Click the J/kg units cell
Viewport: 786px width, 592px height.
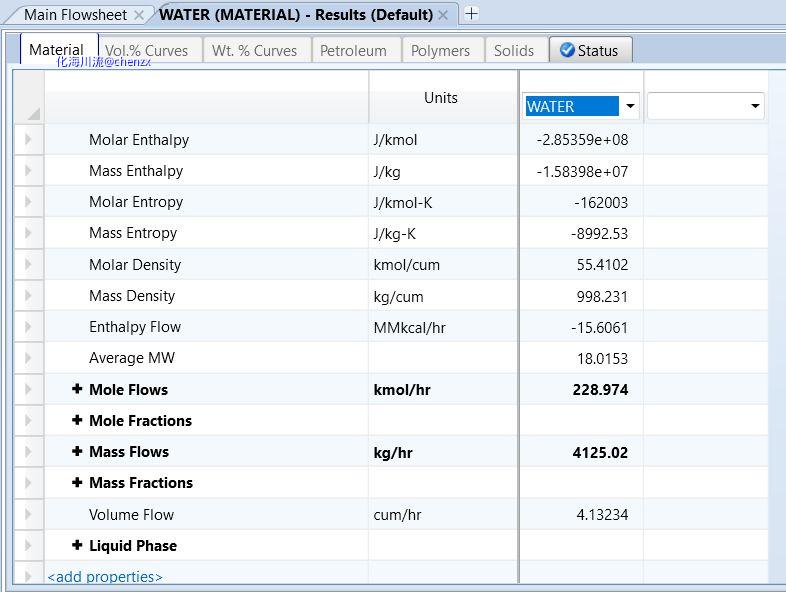(x=443, y=170)
